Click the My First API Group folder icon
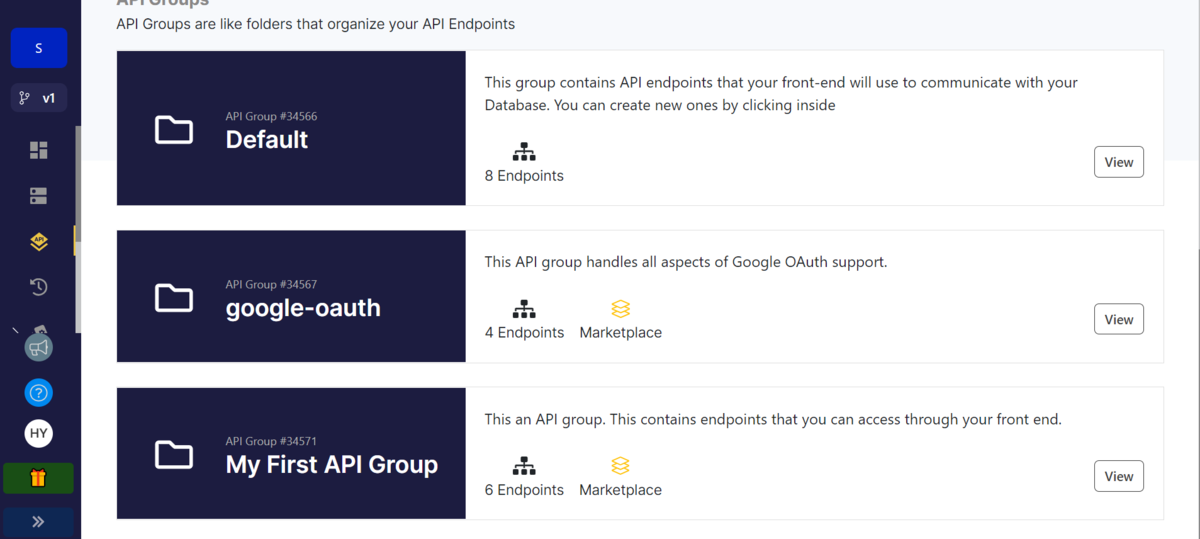 174,455
